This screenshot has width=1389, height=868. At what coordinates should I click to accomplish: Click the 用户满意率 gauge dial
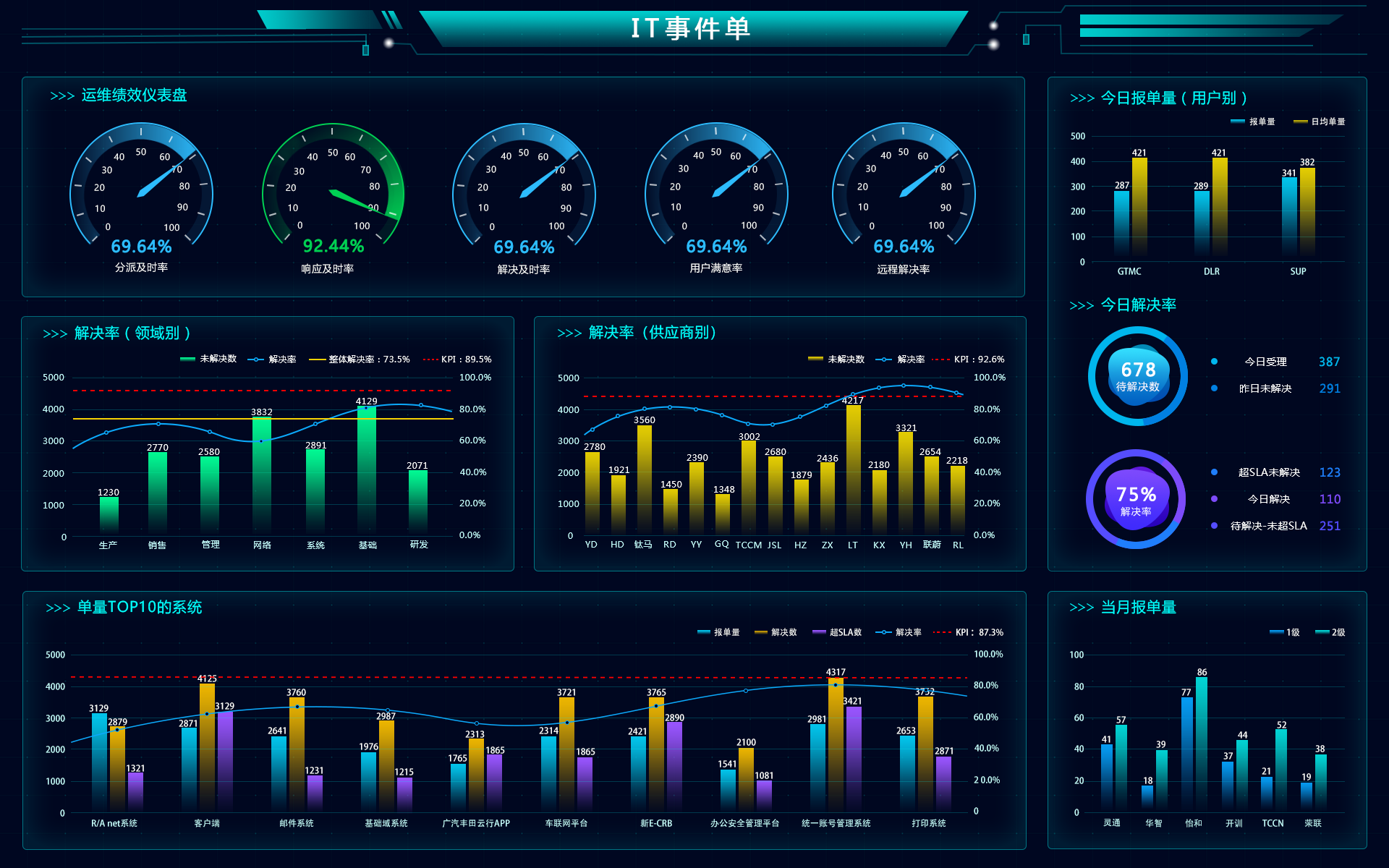pos(715,192)
